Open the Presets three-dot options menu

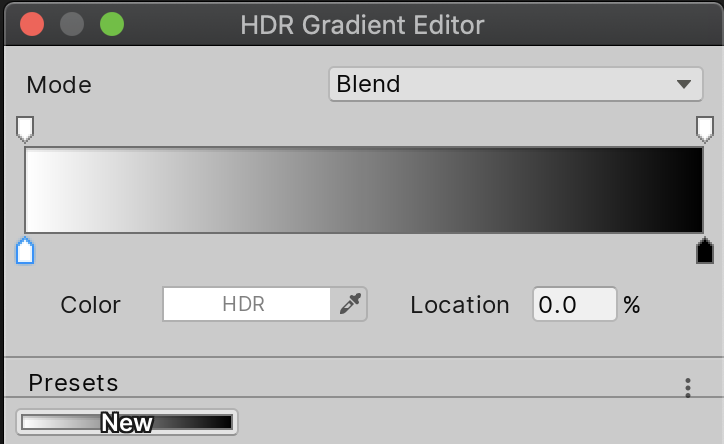687,387
